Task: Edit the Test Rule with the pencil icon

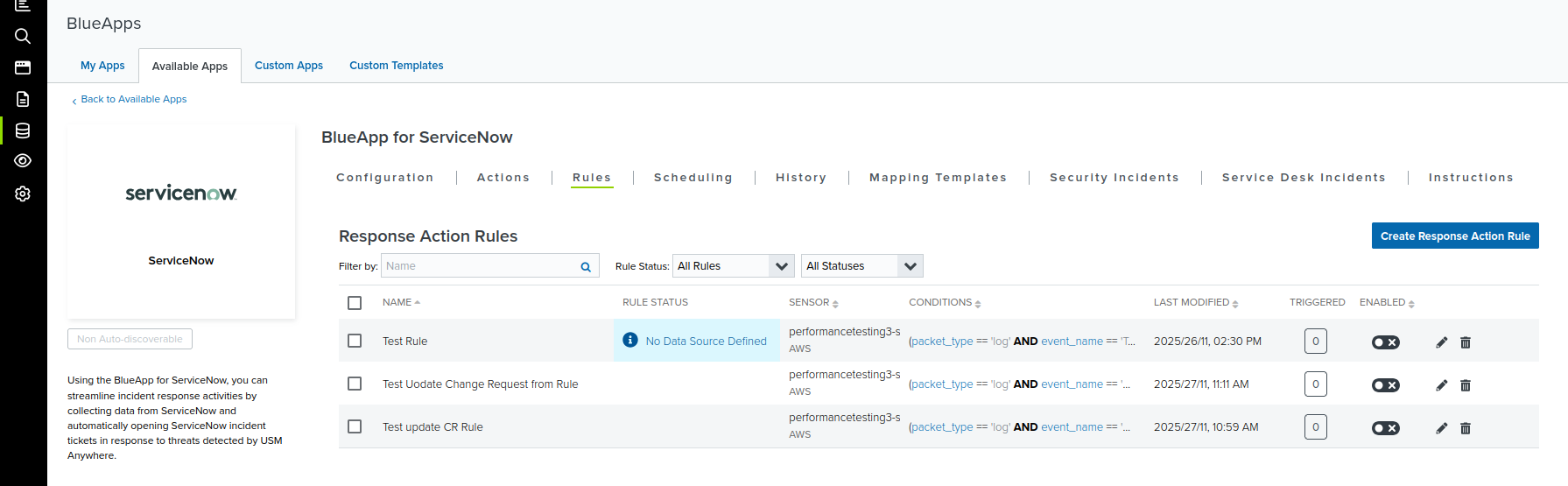Action: 1442,342
